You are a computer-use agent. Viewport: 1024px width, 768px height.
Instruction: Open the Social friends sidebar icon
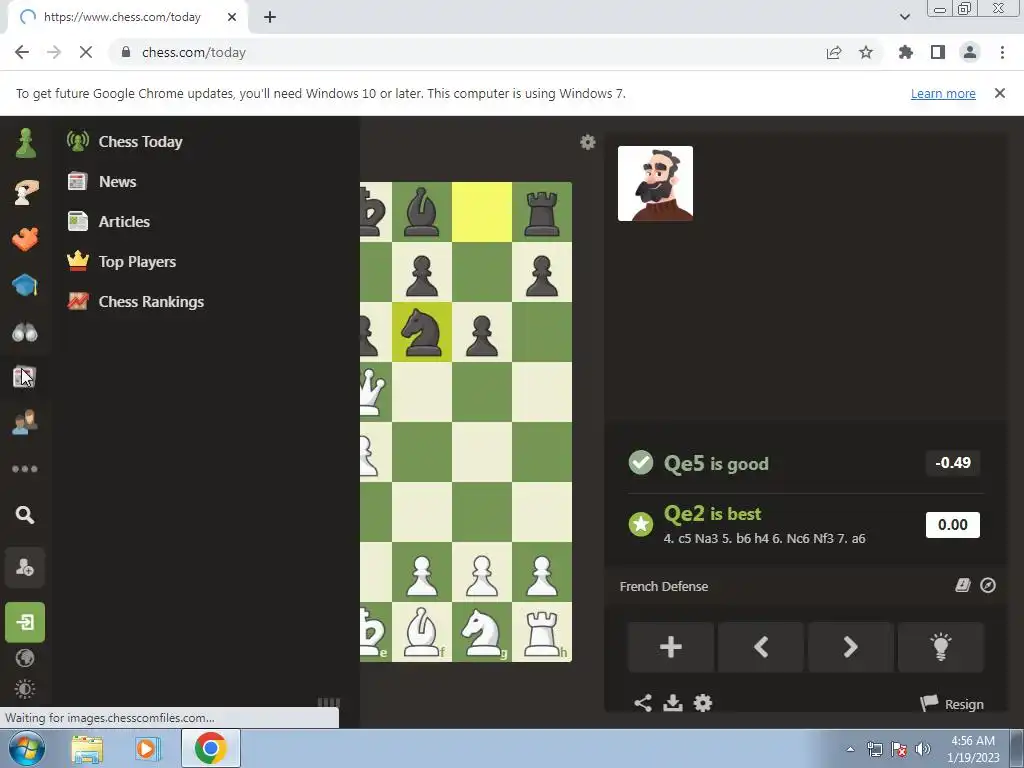[x=25, y=423]
